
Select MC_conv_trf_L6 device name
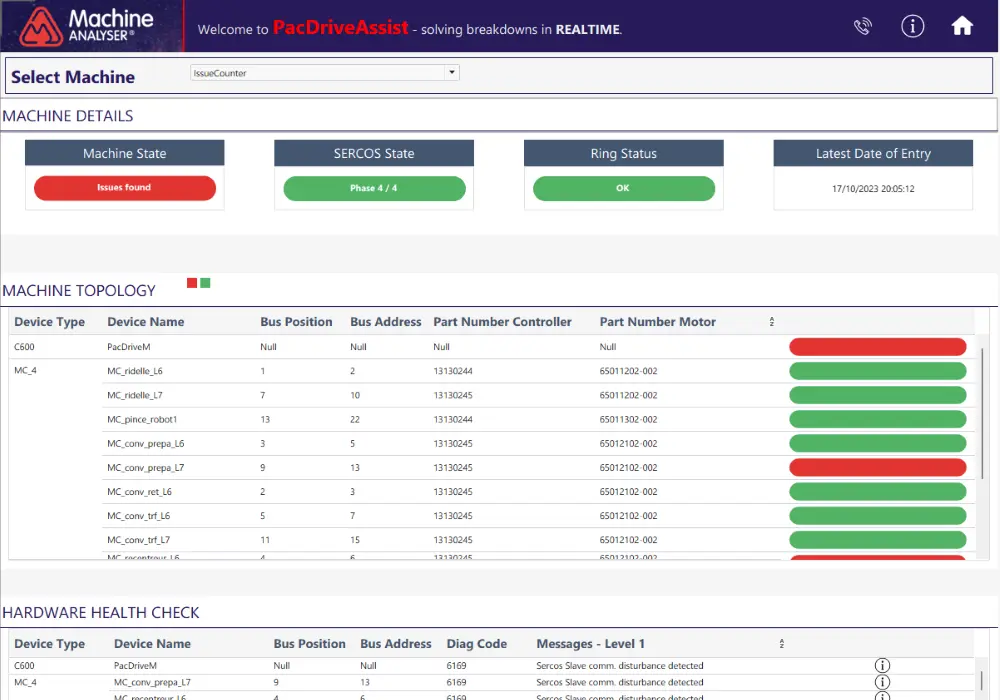[138, 516]
